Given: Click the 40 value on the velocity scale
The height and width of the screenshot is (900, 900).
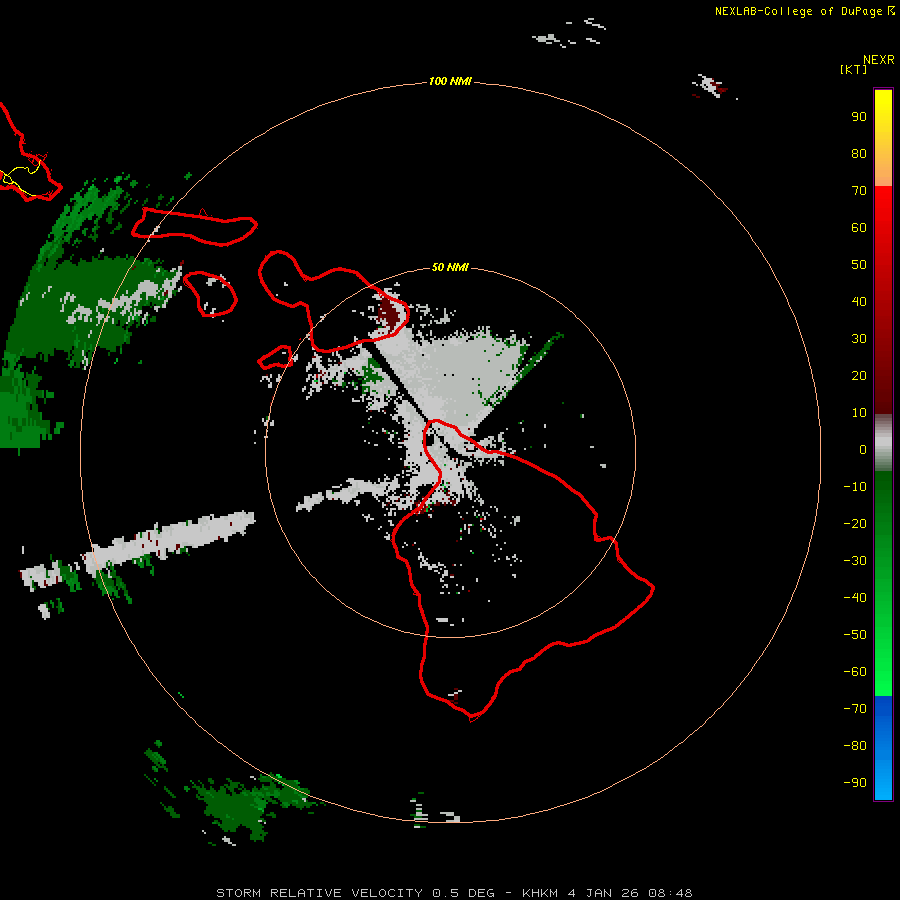Looking at the screenshot, I should 859,302.
